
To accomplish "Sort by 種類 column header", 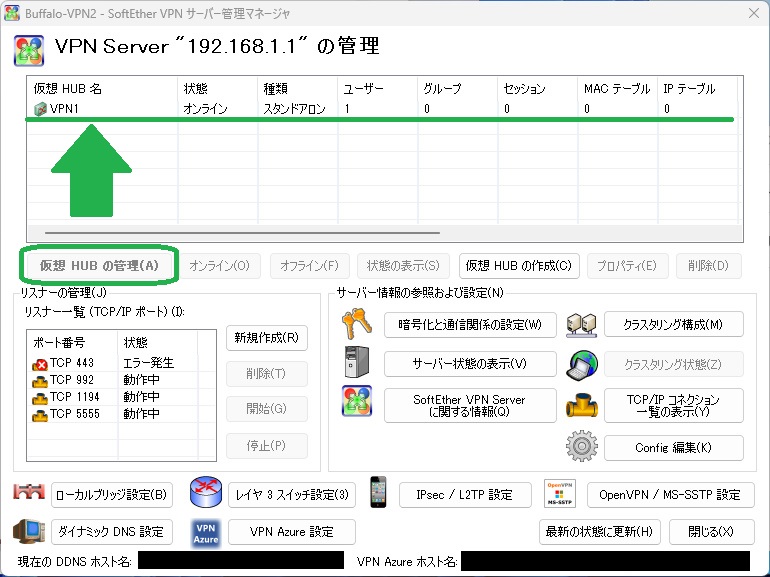I will 298,88.
